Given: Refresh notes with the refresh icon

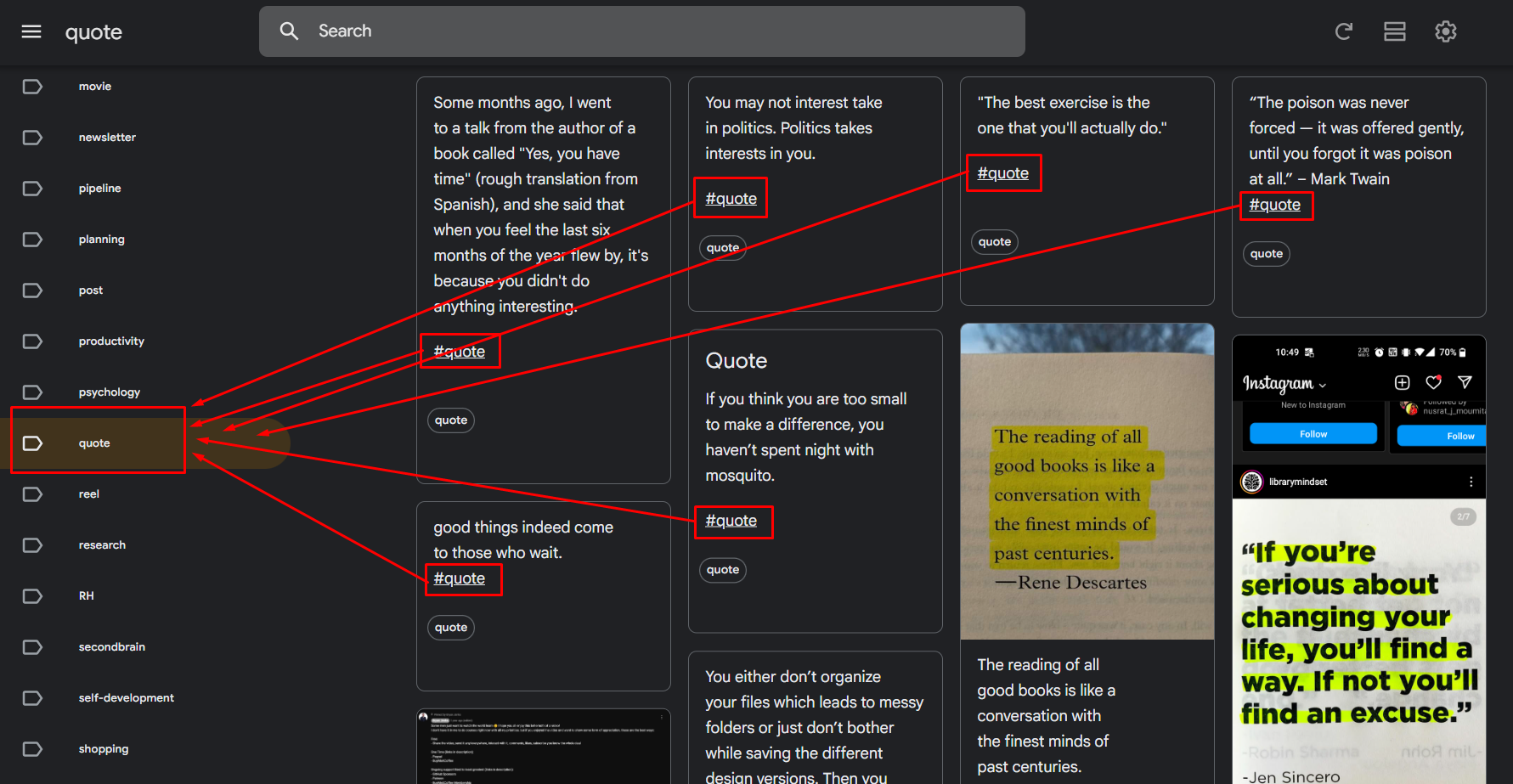Looking at the screenshot, I should 1343,31.
